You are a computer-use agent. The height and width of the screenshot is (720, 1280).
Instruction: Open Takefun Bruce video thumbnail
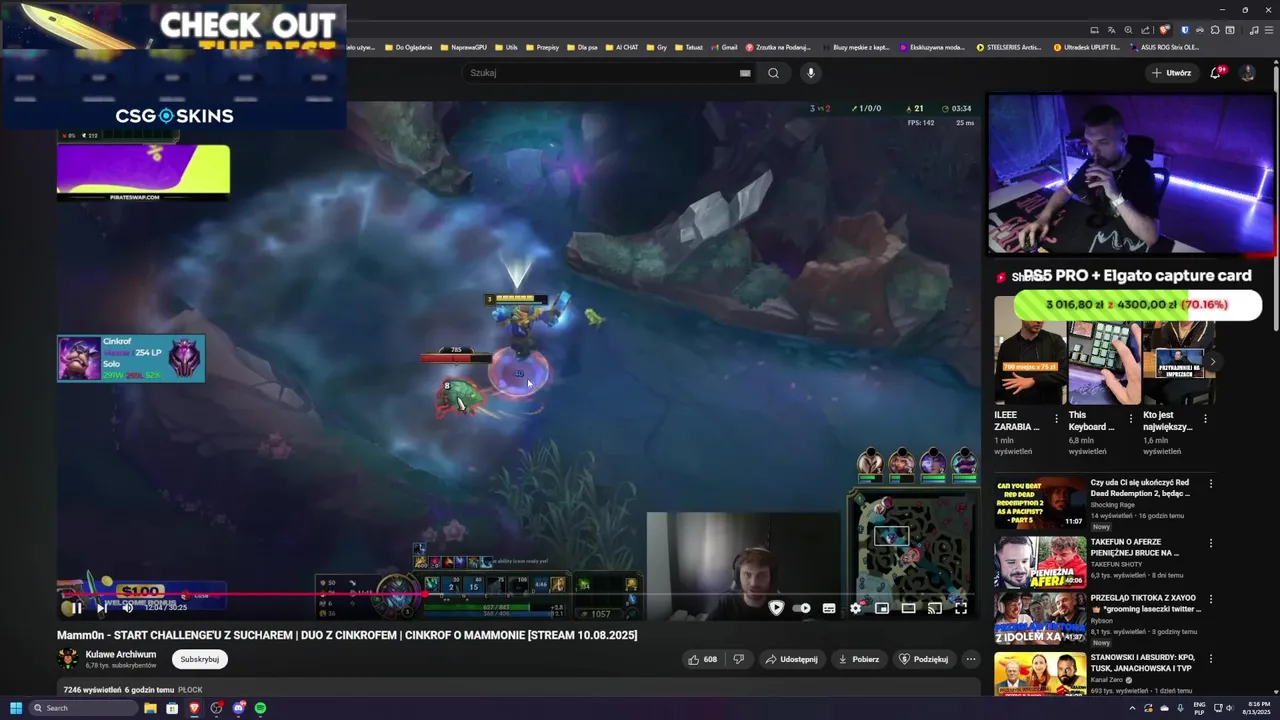(1040, 562)
